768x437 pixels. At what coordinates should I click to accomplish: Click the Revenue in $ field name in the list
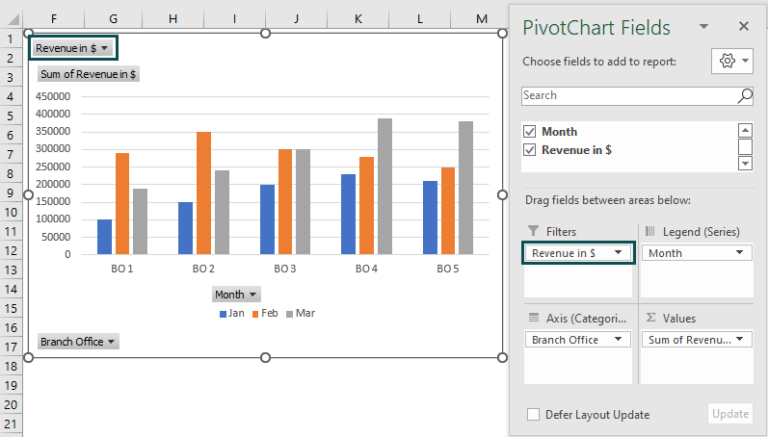point(576,149)
